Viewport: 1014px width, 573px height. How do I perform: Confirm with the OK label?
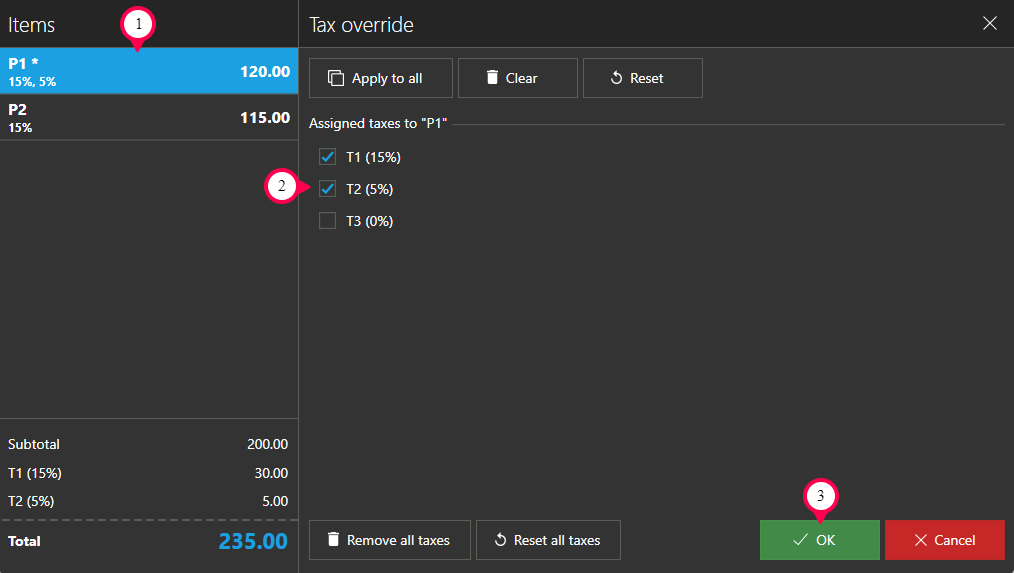[825, 540]
